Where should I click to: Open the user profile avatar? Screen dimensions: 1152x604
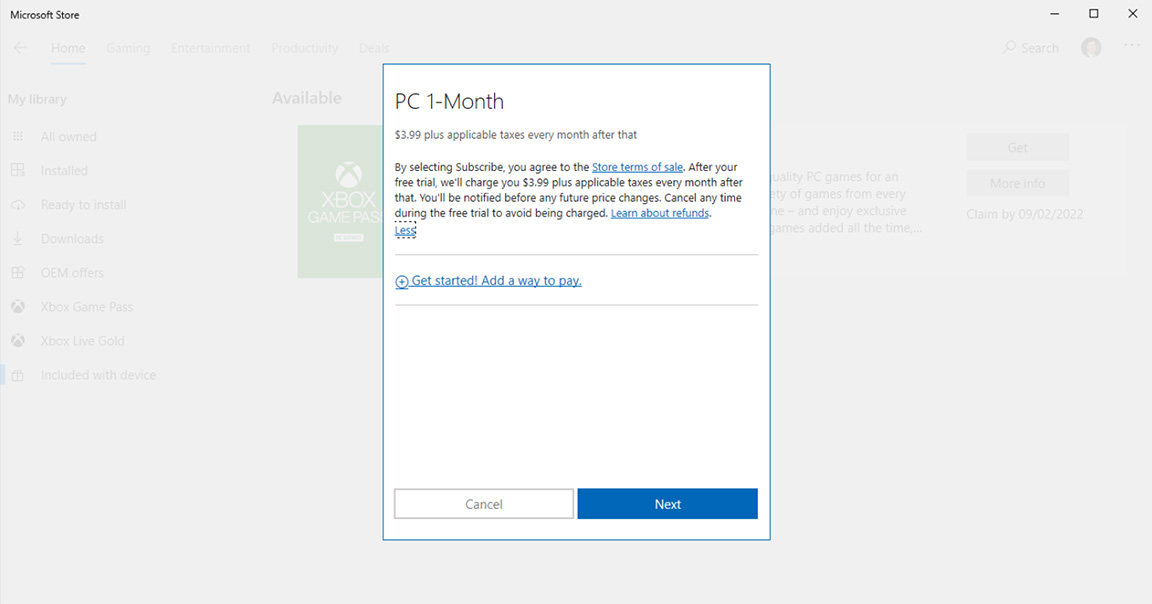tap(1091, 48)
